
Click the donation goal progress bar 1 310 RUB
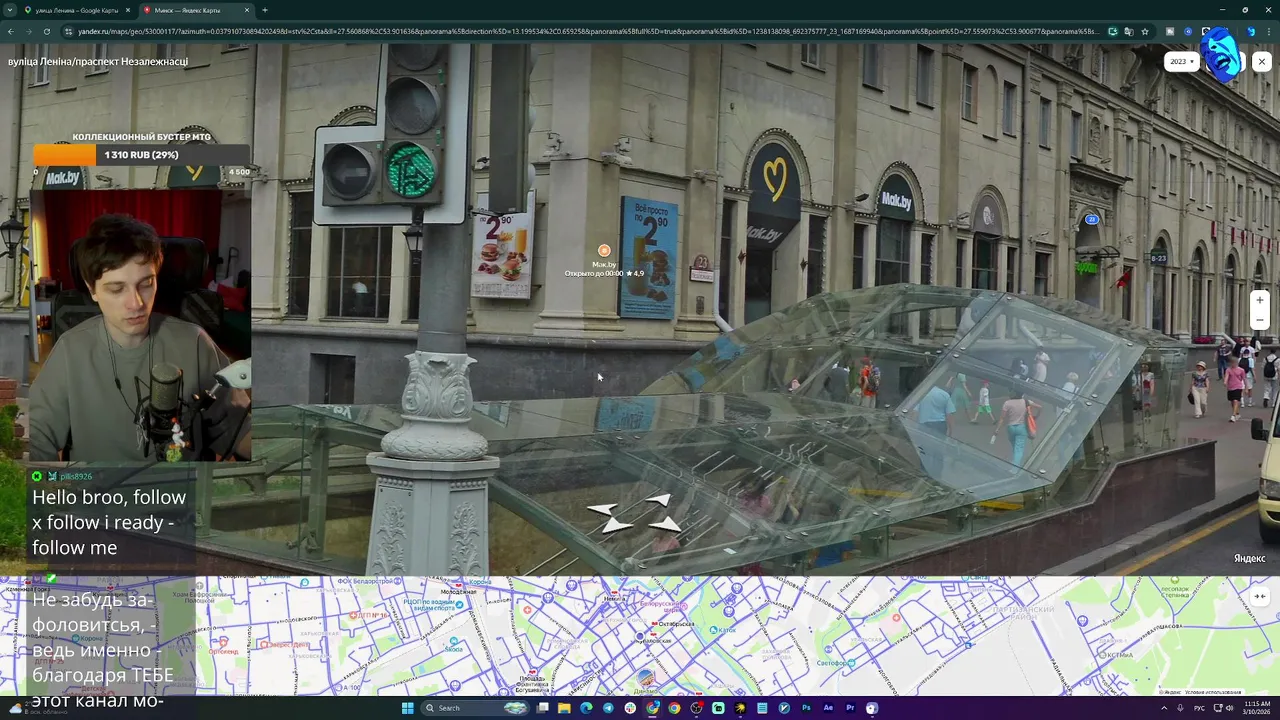tap(141, 155)
